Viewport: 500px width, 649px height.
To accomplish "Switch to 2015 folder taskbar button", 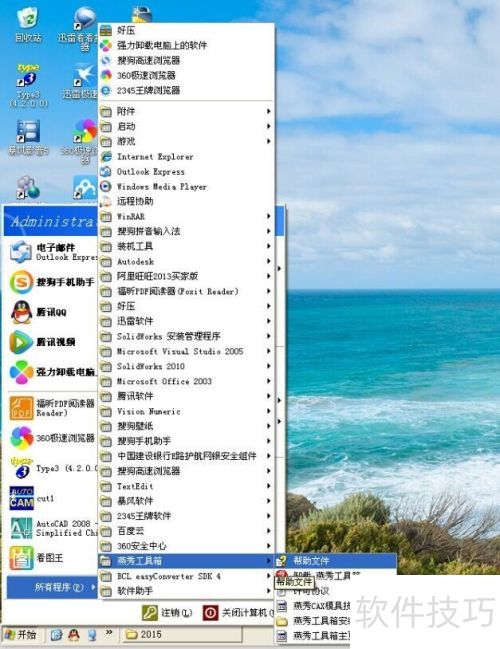I will pos(181,635).
